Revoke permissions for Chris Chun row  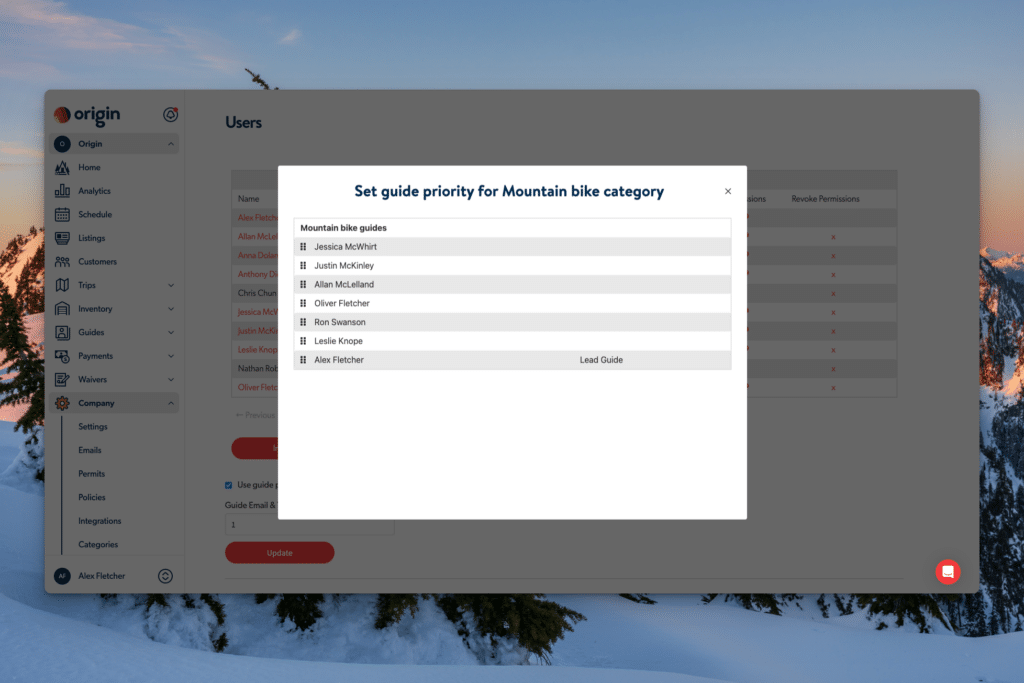pyautogui.click(x=833, y=294)
